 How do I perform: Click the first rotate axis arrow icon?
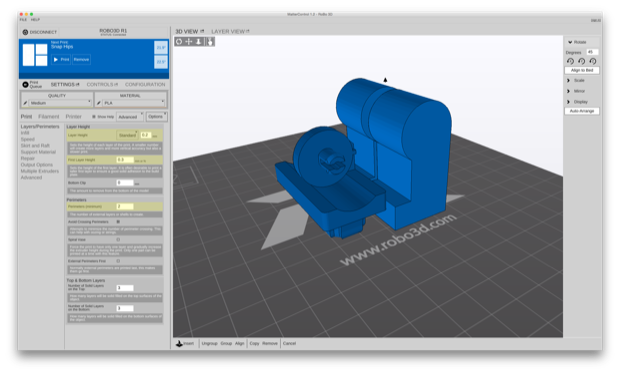(570, 61)
